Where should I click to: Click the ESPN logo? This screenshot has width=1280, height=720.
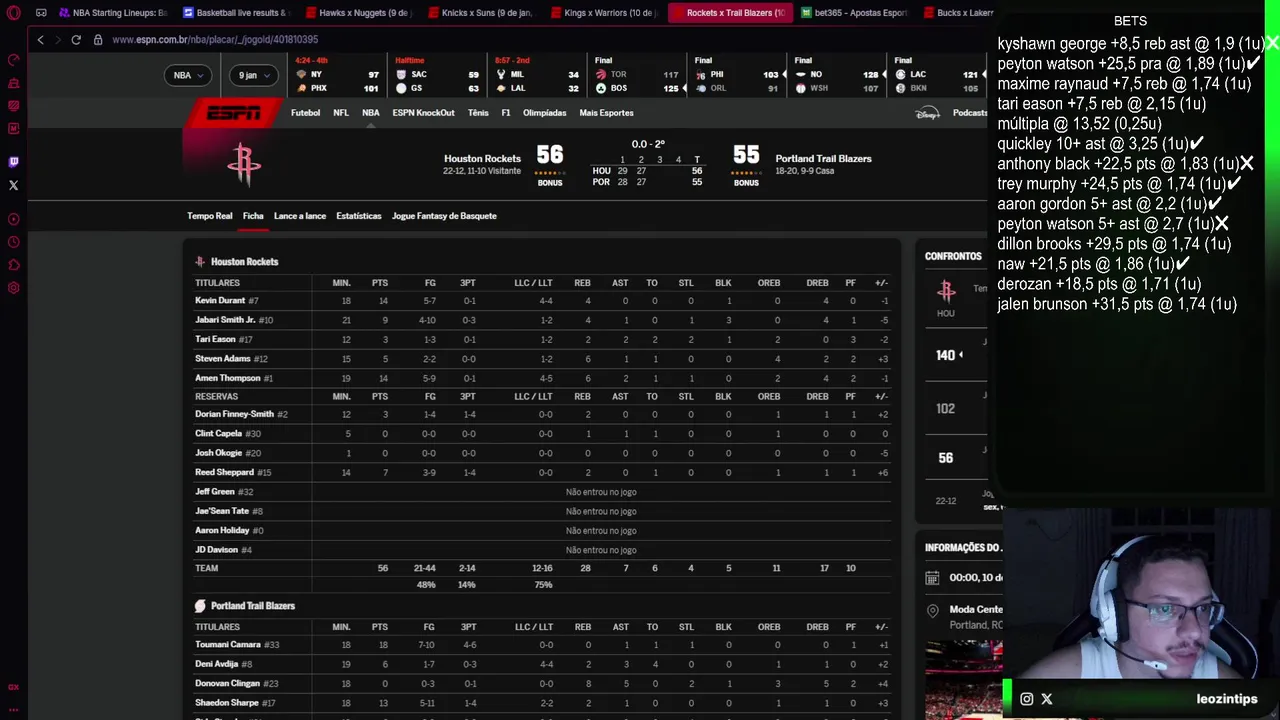point(234,113)
